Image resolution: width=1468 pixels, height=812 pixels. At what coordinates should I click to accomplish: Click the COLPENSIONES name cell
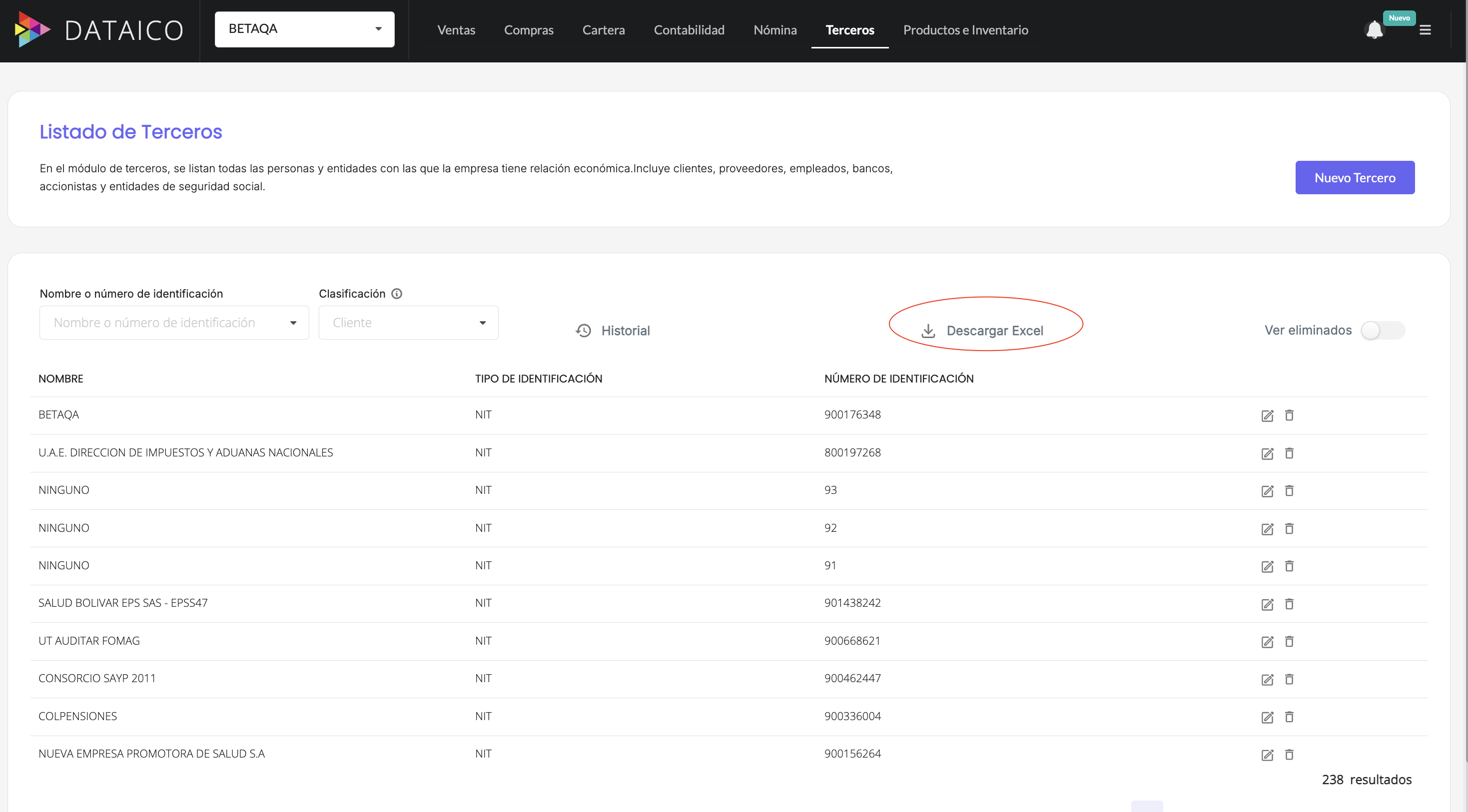77,716
